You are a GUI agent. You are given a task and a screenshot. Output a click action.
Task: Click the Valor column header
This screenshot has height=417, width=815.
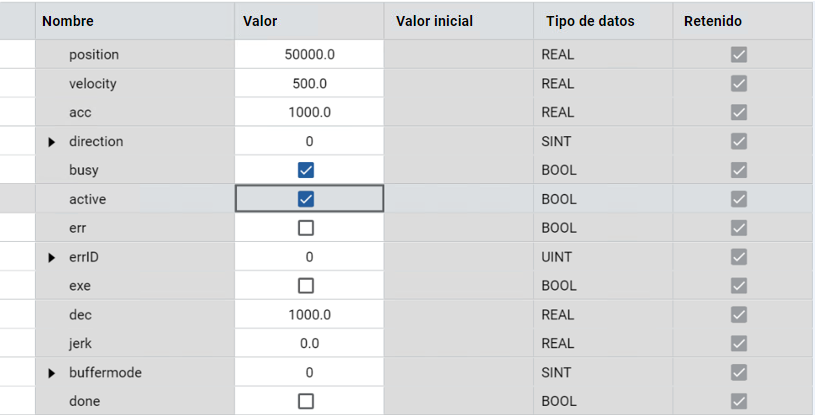coord(260,20)
